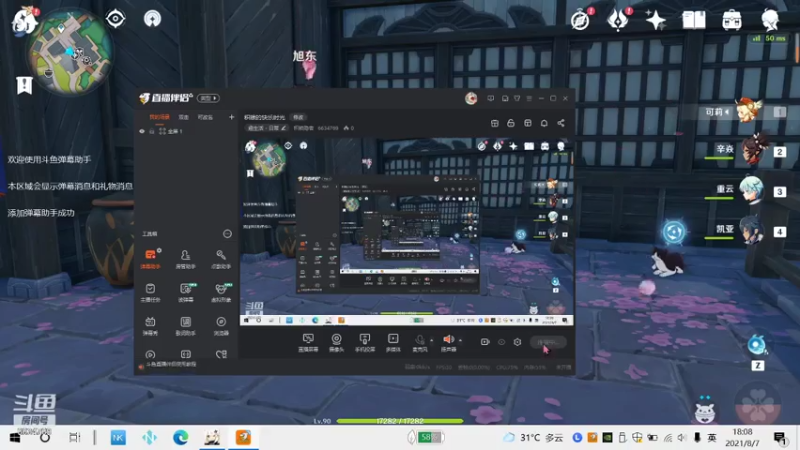Edit the stream category pill
Image resolution: width=800 pixels, height=450 pixels.
click(x=267, y=128)
